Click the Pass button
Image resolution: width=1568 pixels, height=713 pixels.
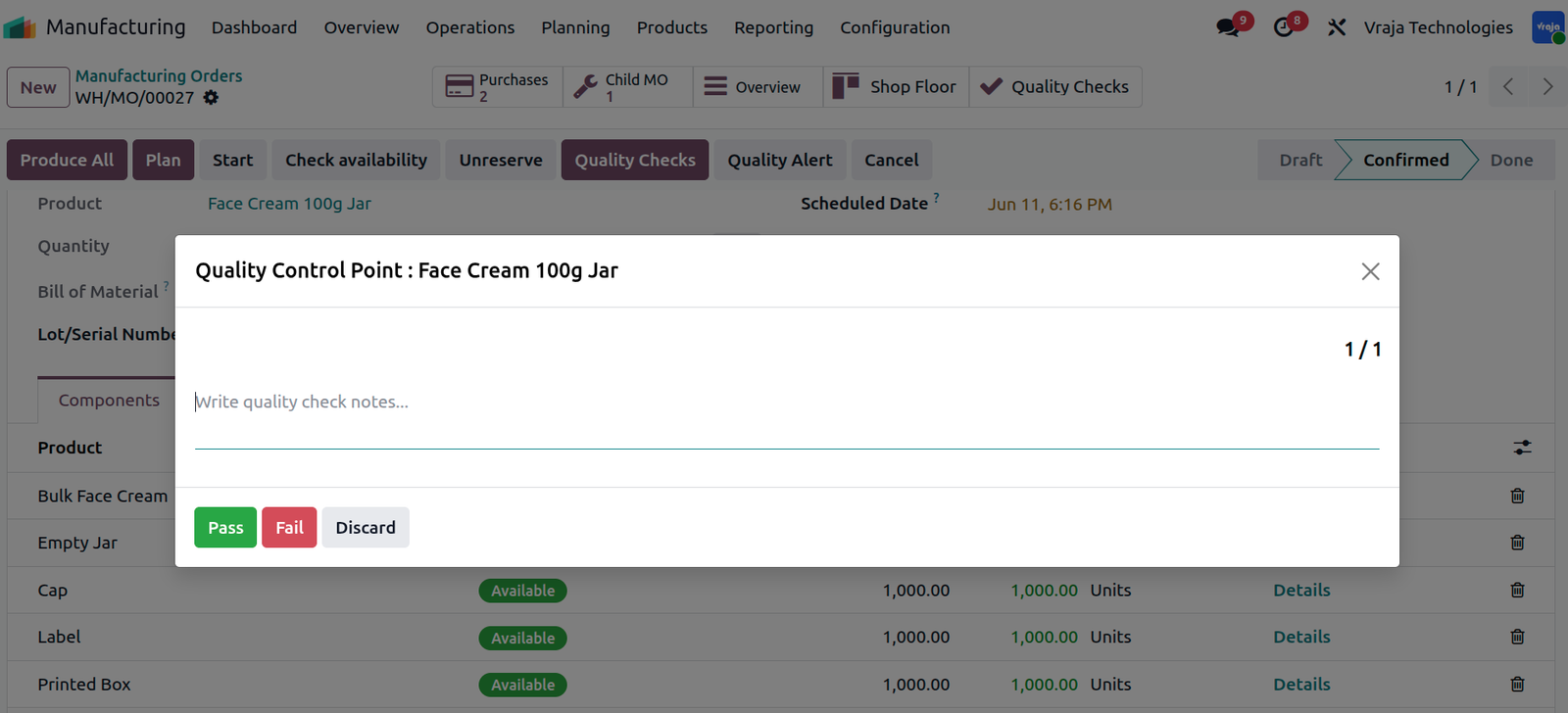pyautogui.click(x=225, y=528)
